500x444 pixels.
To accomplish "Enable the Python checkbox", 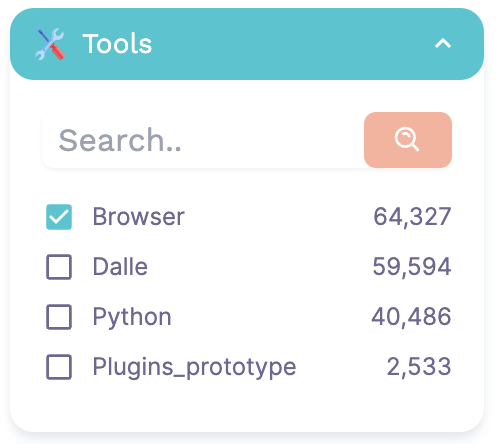I will pos(59,317).
